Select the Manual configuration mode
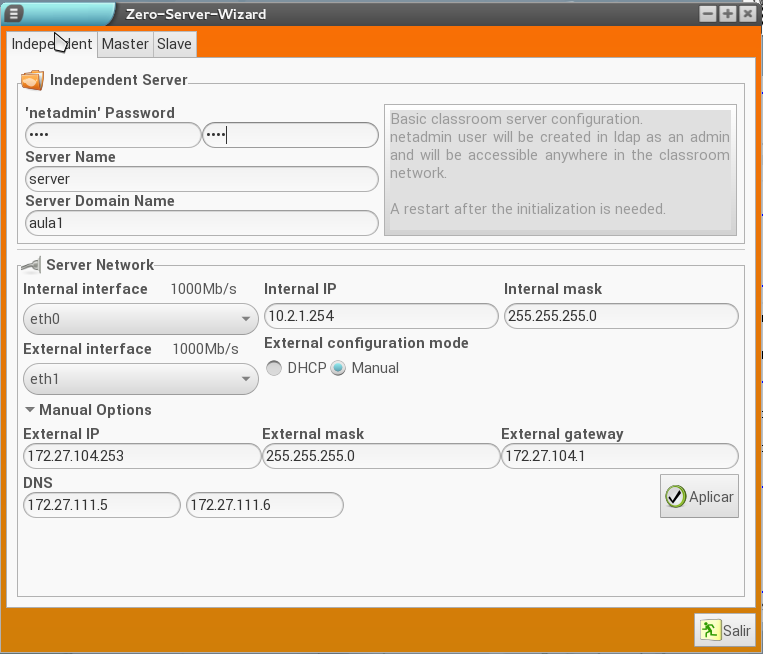763x654 pixels. [x=338, y=368]
